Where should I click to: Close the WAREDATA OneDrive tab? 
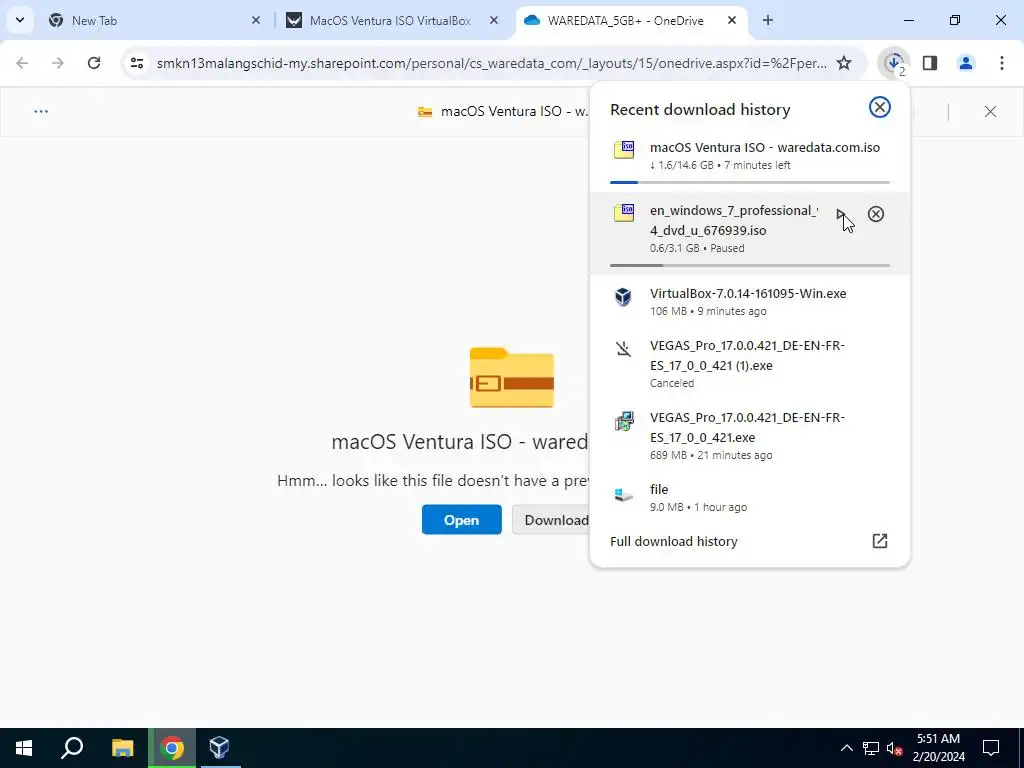[732, 21]
